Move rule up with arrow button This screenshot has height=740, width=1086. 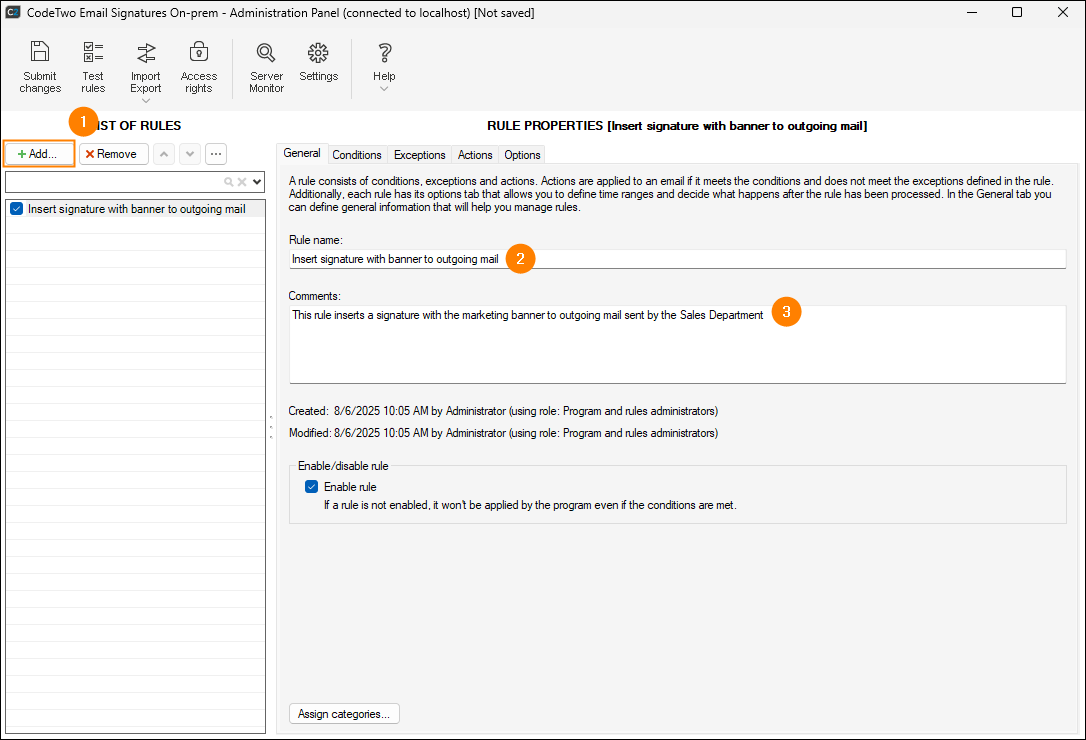pyautogui.click(x=164, y=154)
